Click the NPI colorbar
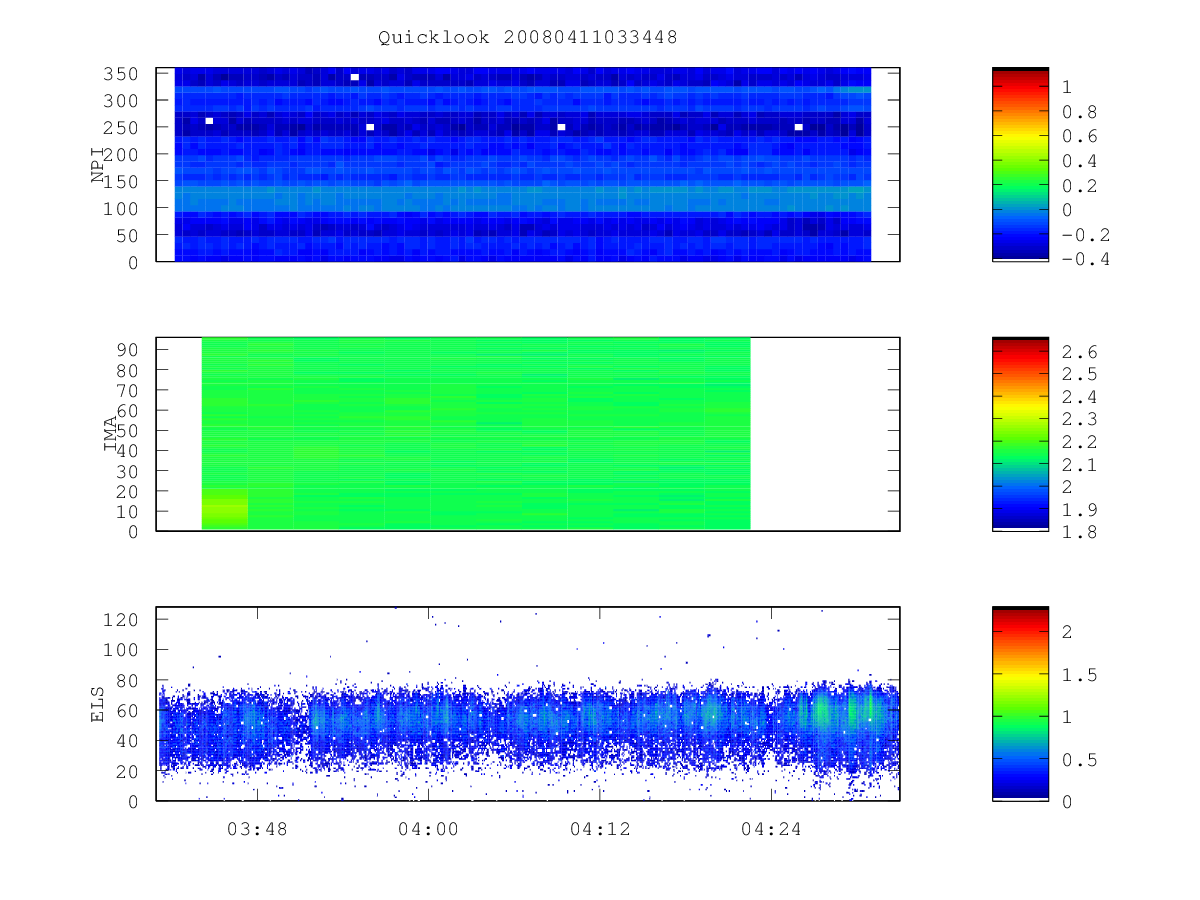The width and height of the screenshot is (1200, 900). (x=1020, y=164)
